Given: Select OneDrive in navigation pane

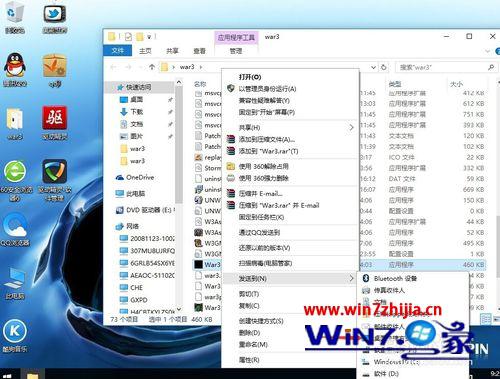Looking at the screenshot, I should pyautogui.click(x=140, y=177).
